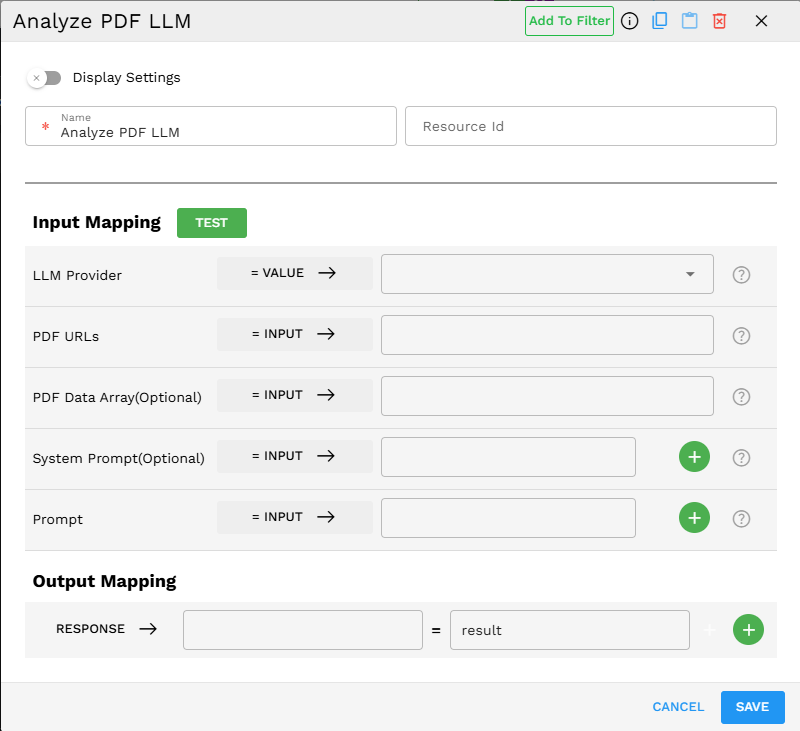Cancel the dialog changes

click(678, 707)
